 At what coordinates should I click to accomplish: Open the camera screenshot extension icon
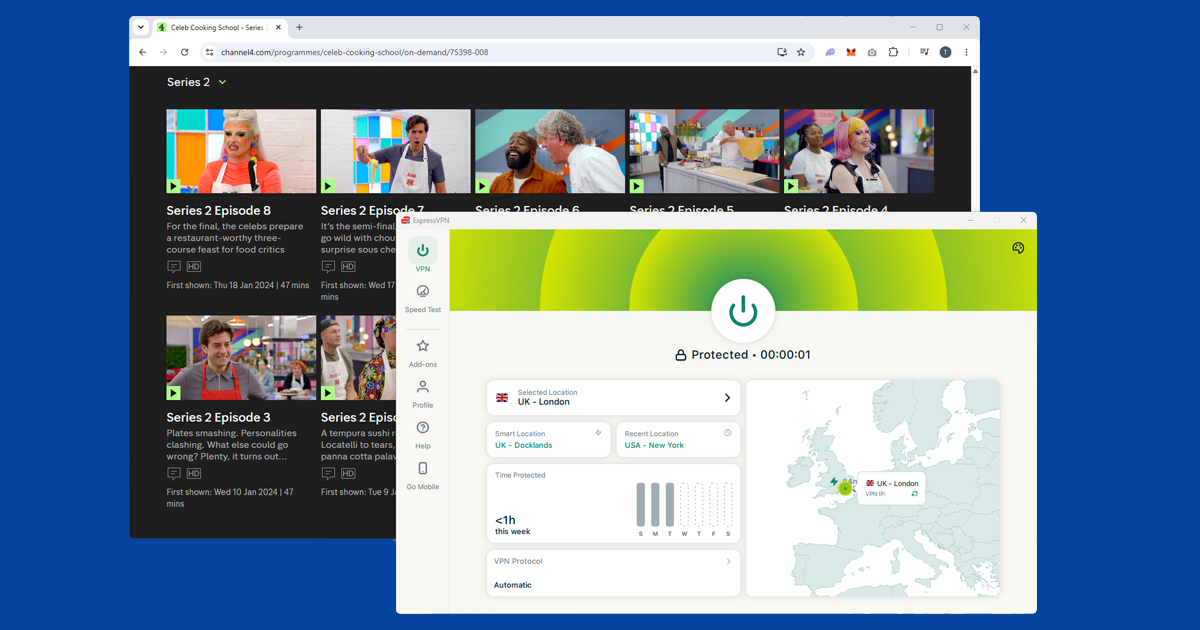(x=872, y=52)
